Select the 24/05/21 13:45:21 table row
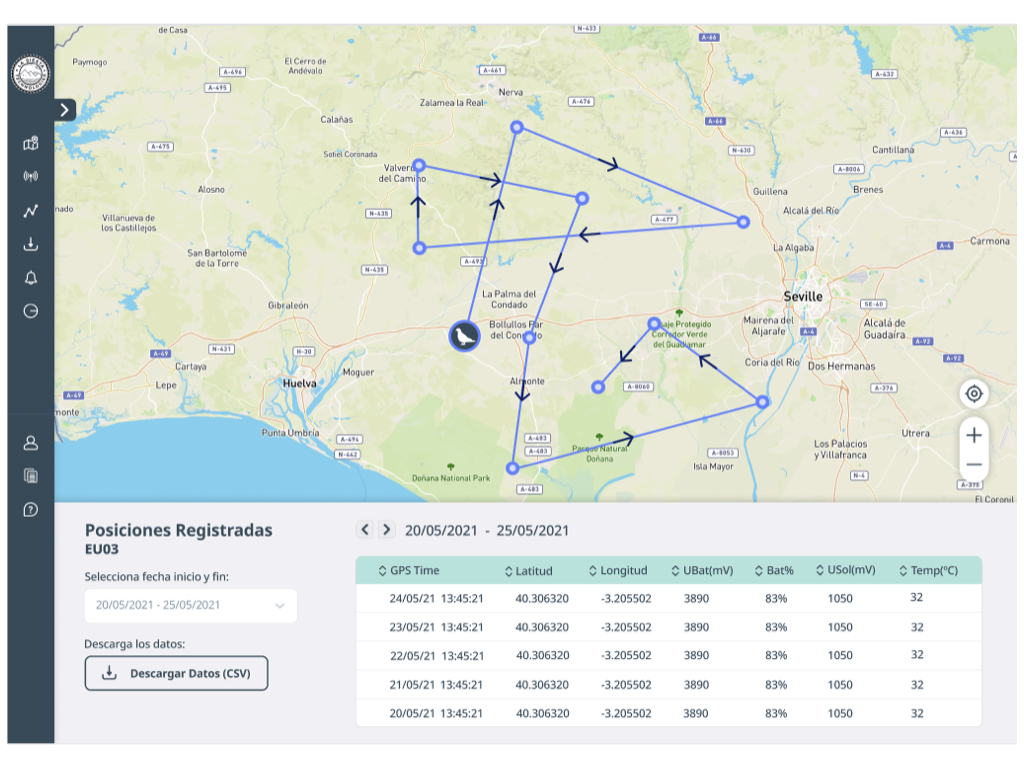The width and height of the screenshot is (1024, 768). 668,598
